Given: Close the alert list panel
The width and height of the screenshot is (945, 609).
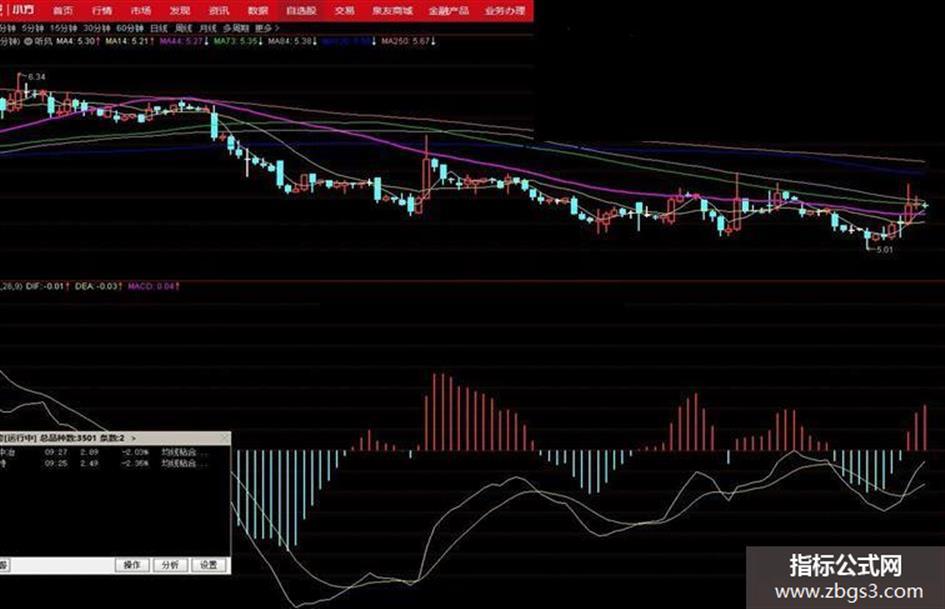Looking at the screenshot, I should click(225, 437).
